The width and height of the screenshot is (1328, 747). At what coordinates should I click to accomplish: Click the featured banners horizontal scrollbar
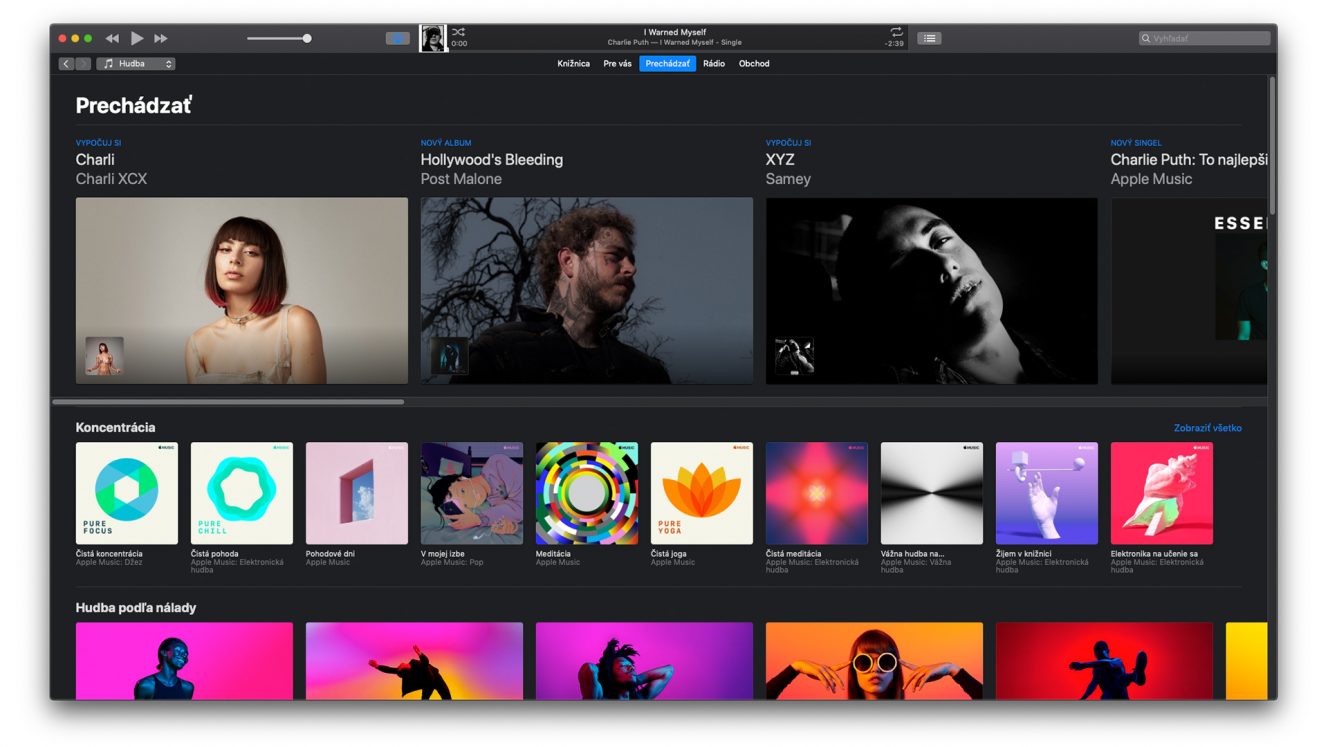[228, 402]
